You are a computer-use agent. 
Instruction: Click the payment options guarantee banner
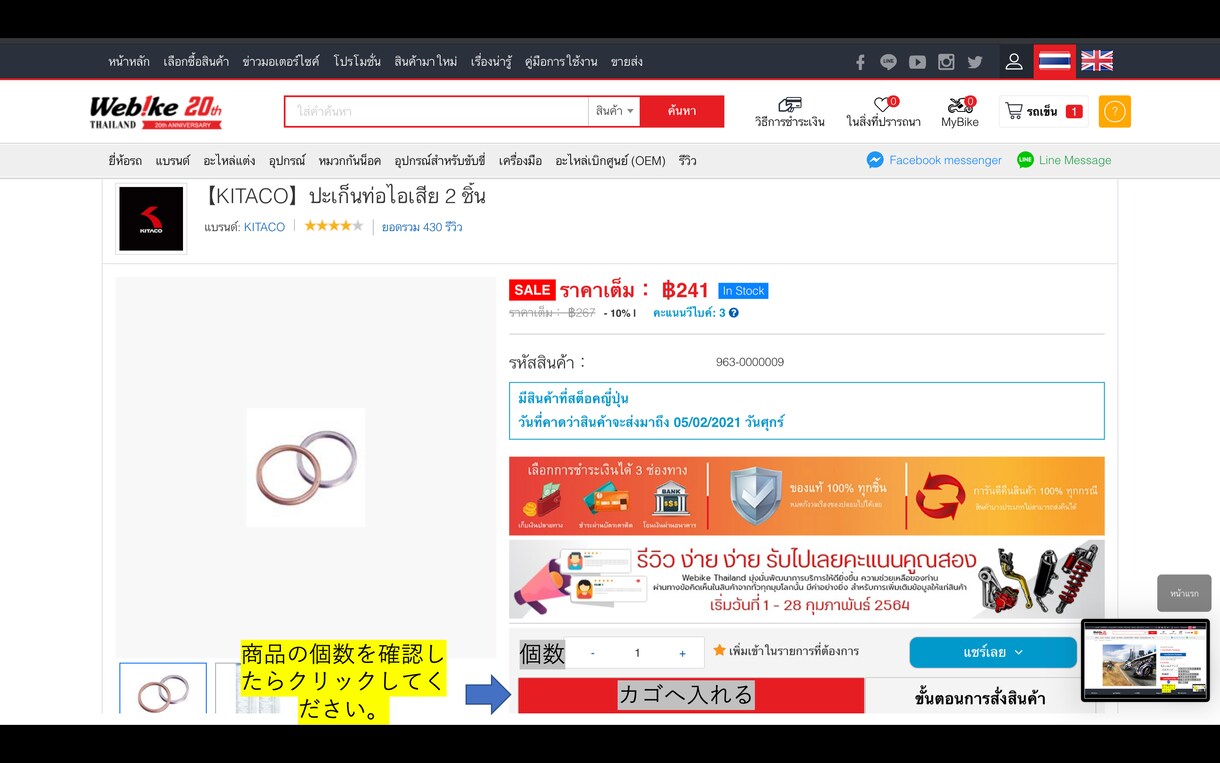click(807, 496)
